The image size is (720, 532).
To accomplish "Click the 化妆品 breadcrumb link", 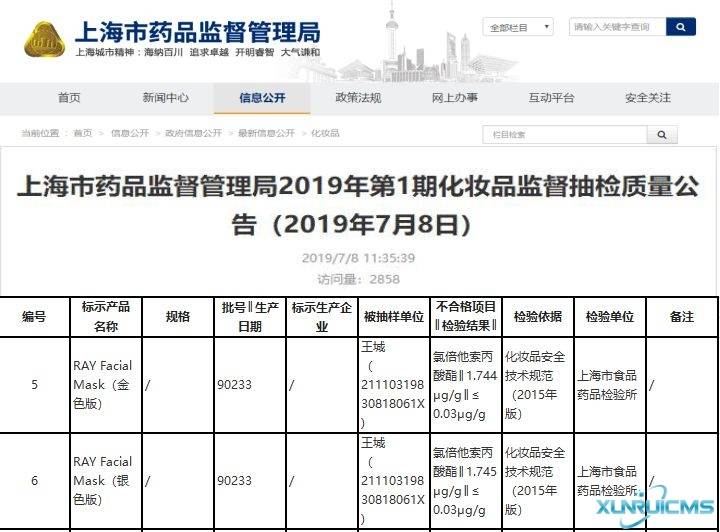I will pyautogui.click(x=325, y=133).
